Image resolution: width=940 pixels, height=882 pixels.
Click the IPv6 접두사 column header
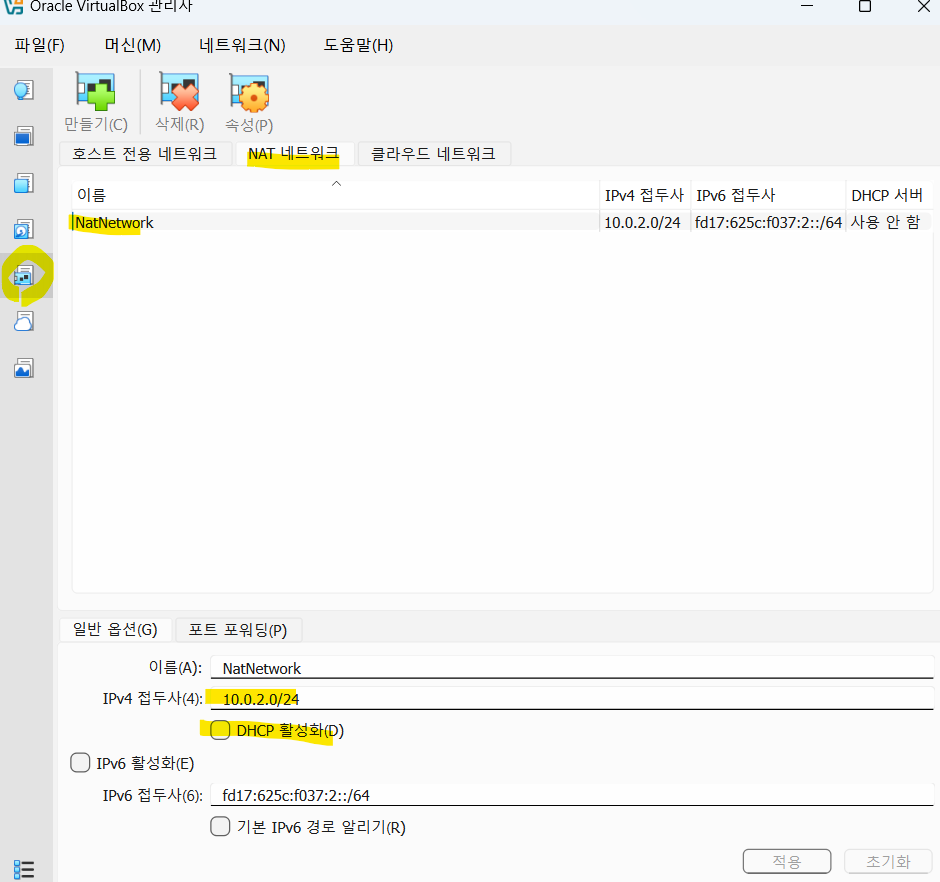pos(769,195)
